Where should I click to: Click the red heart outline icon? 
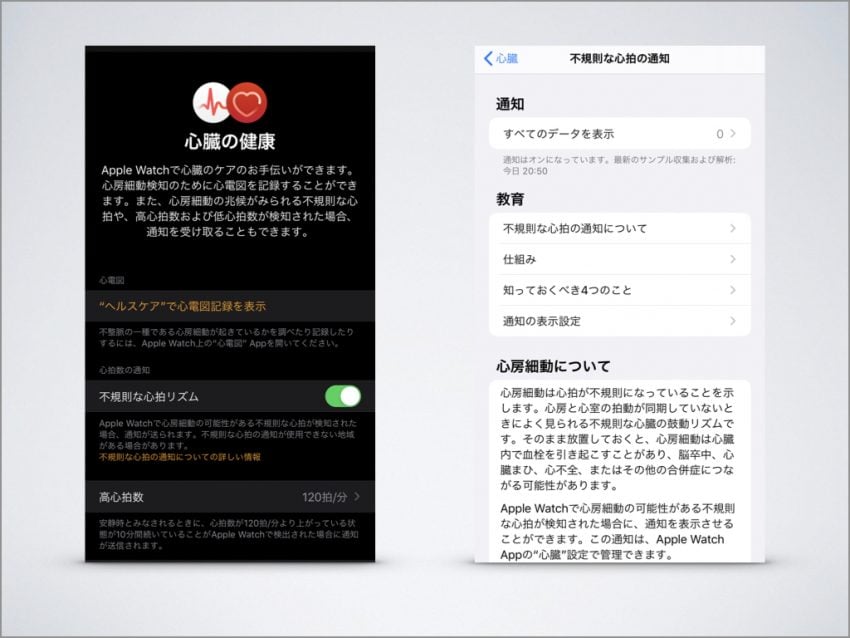coord(247,102)
